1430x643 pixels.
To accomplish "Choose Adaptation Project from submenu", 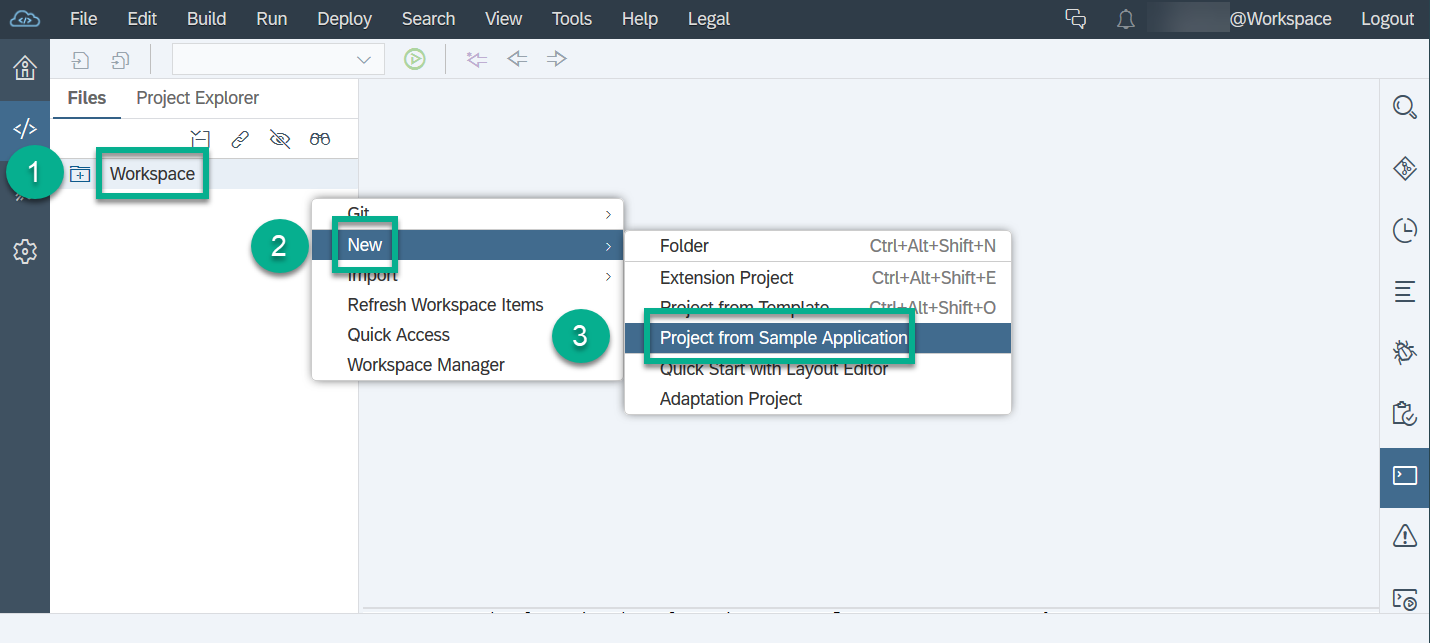I will pos(731,399).
